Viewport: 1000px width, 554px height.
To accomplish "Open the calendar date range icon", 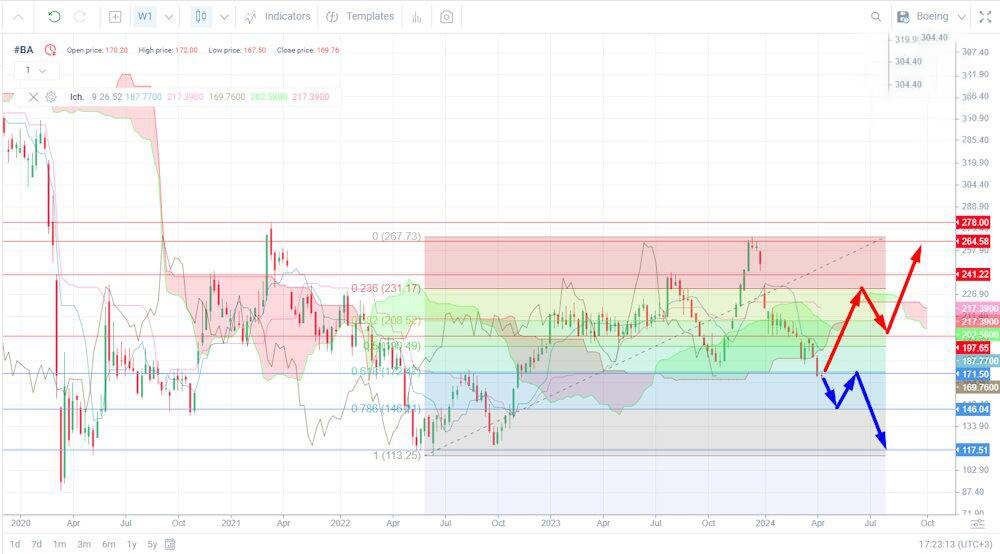I will 170,544.
